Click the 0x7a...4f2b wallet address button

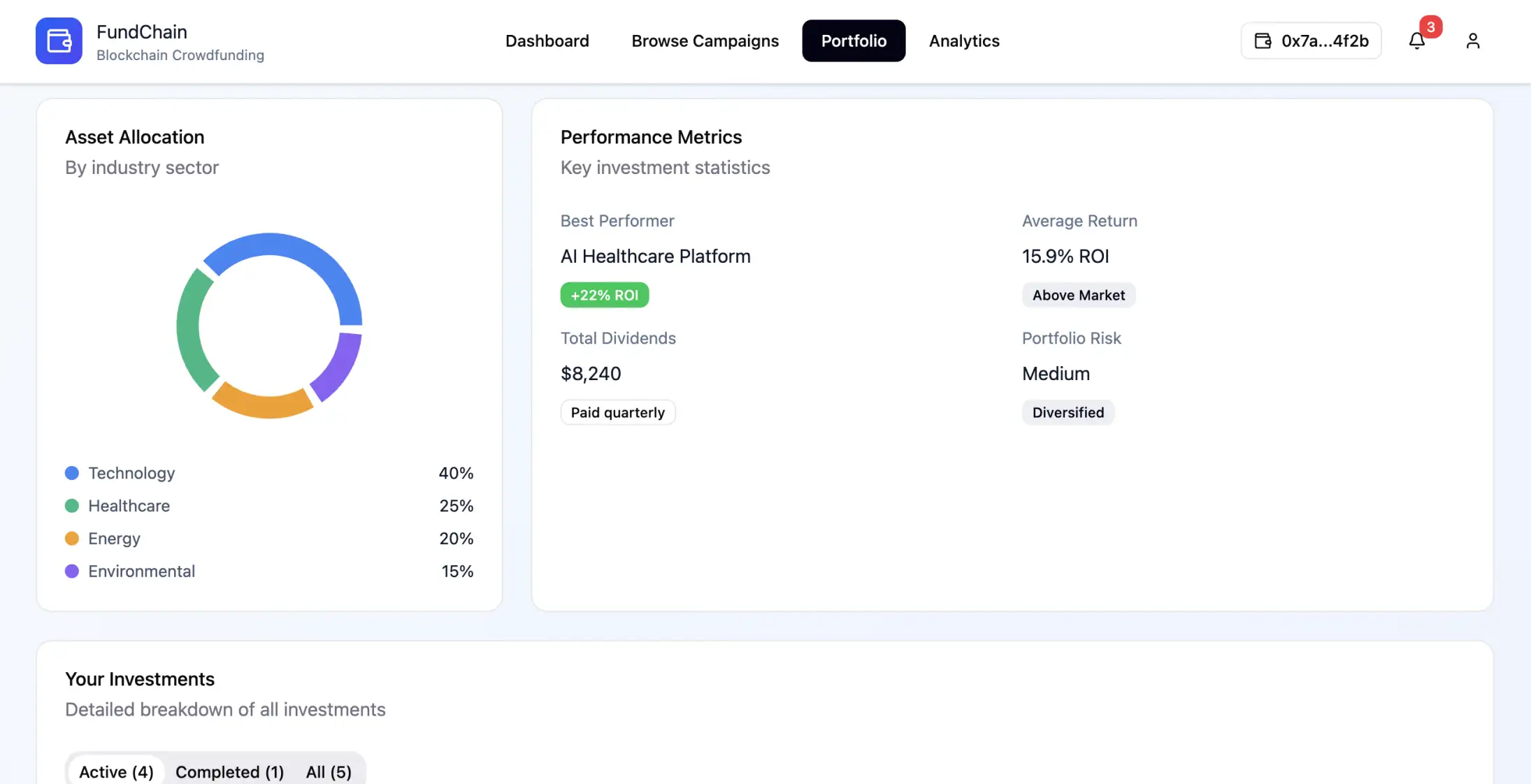[1311, 41]
